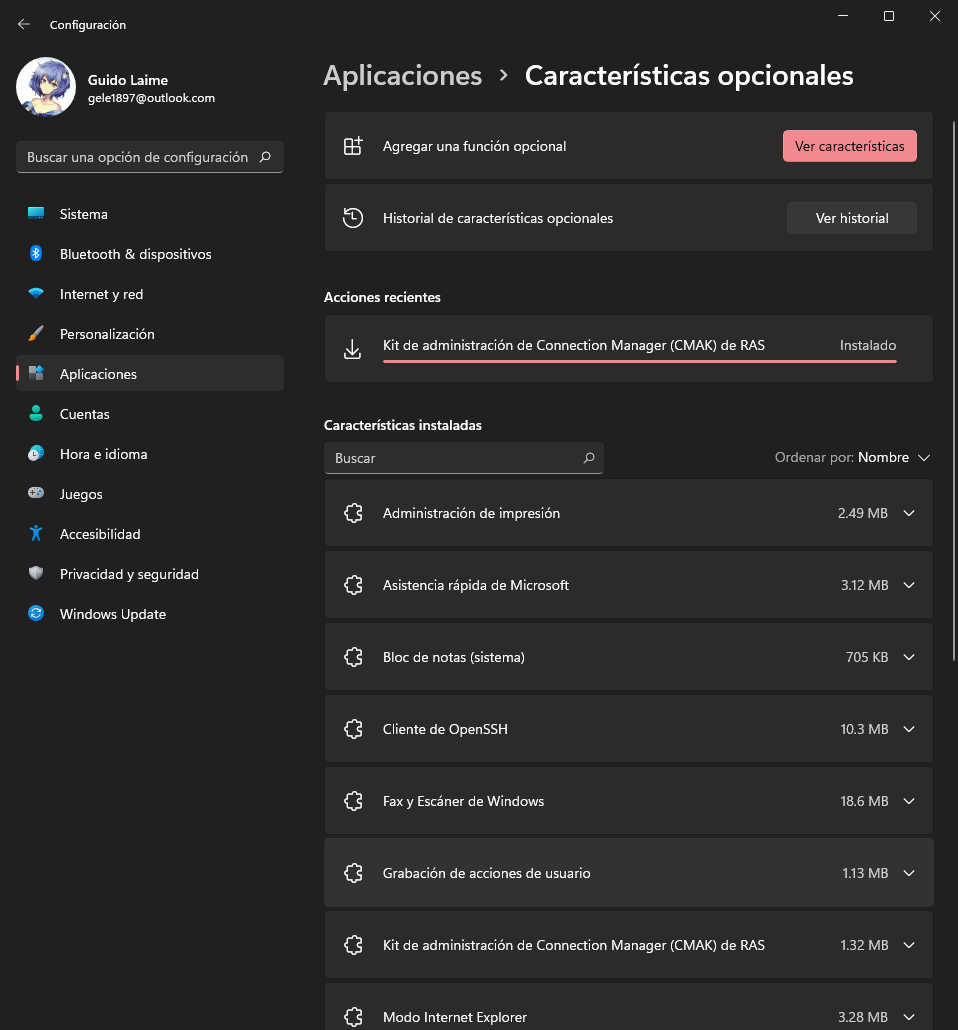Click the Bluetooth icon in sidebar

(36, 254)
